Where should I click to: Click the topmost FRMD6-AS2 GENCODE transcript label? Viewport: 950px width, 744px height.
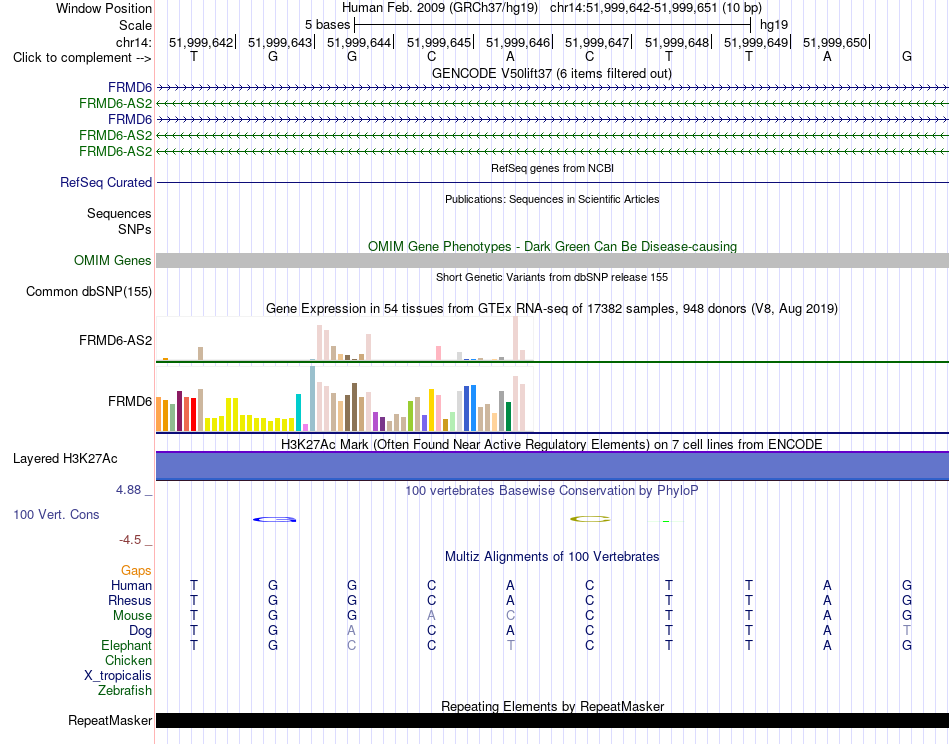pos(115,104)
